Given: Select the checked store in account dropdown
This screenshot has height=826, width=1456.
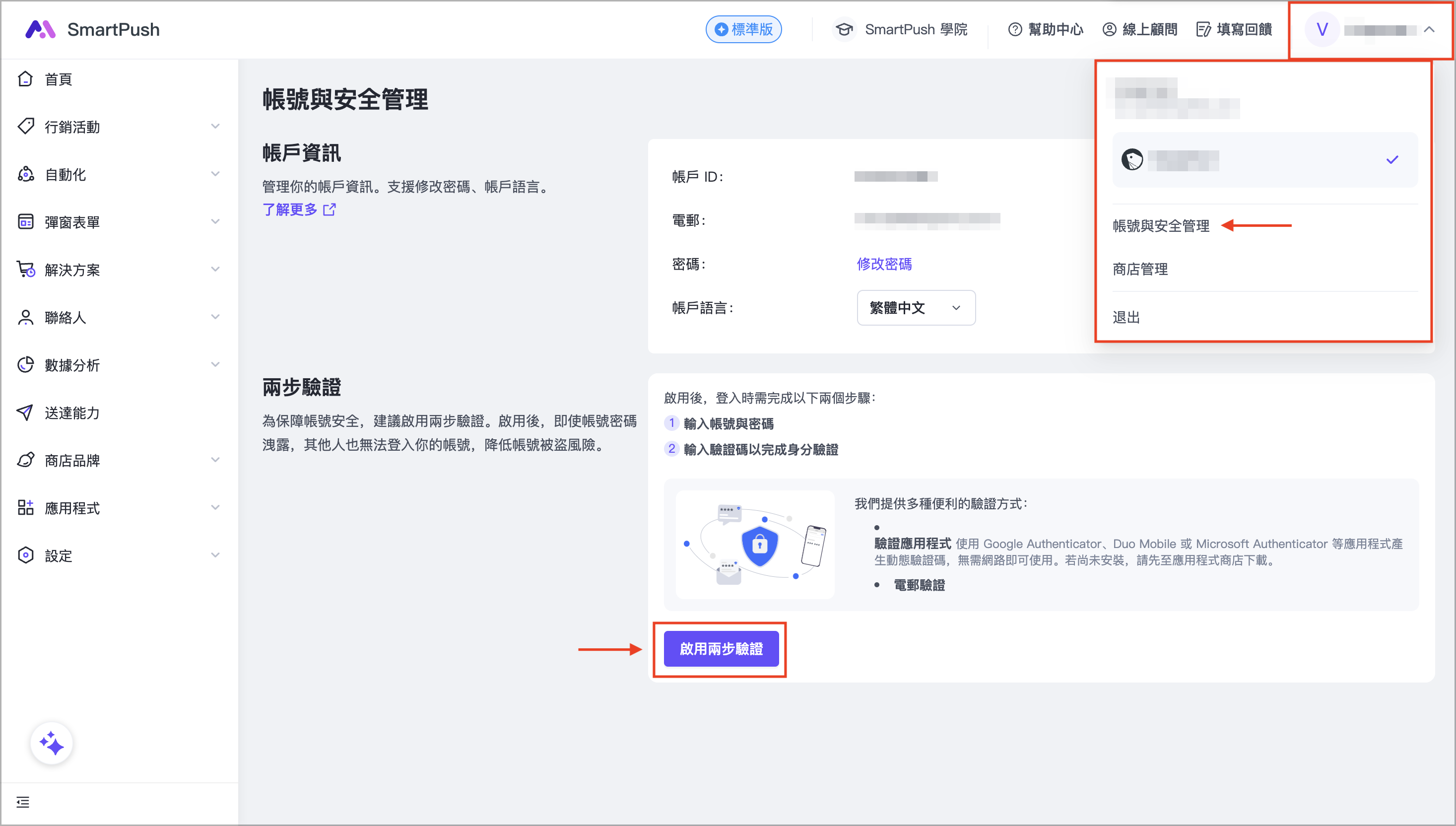Looking at the screenshot, I should pos(1264,160).
